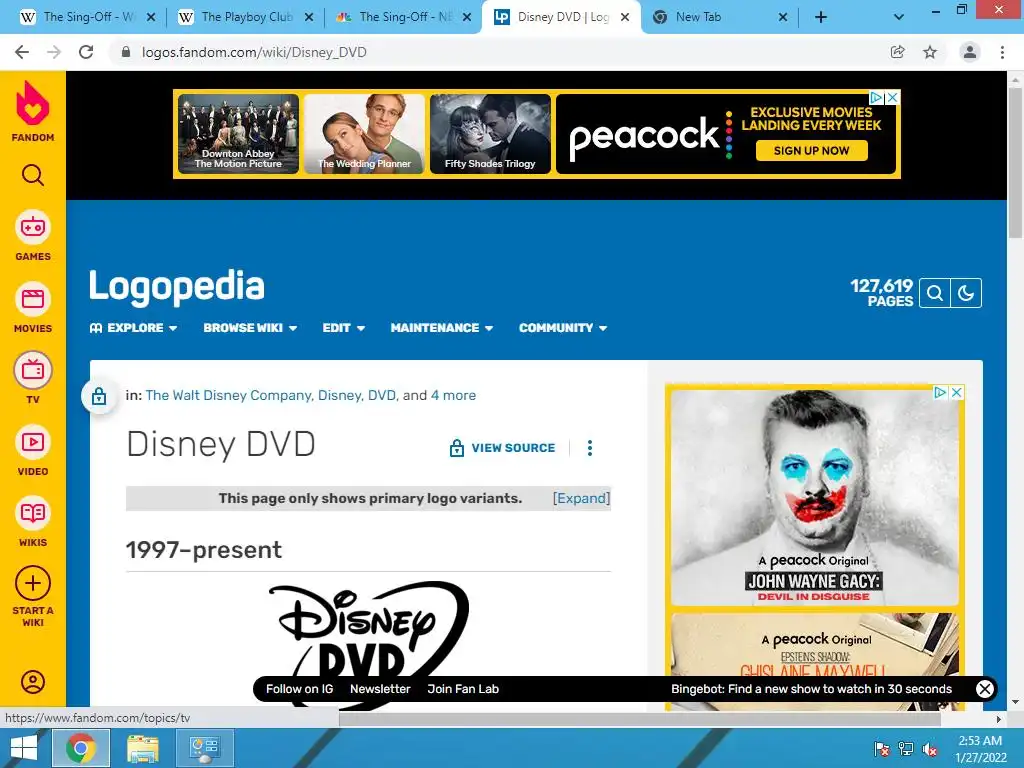Reload the page

pos(86,52)
